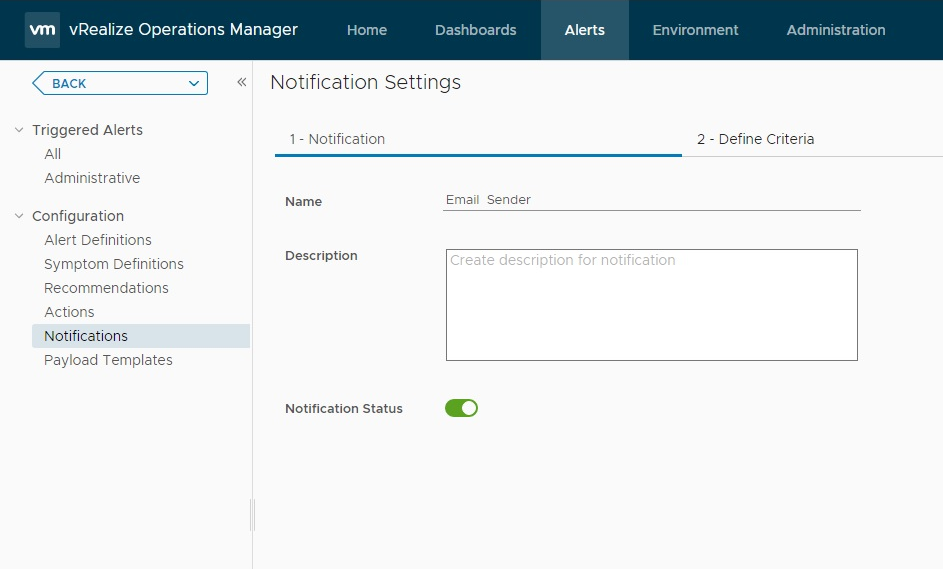Open the BACK button dropdown arrow

pyautogui.click(x=194, y=84)
